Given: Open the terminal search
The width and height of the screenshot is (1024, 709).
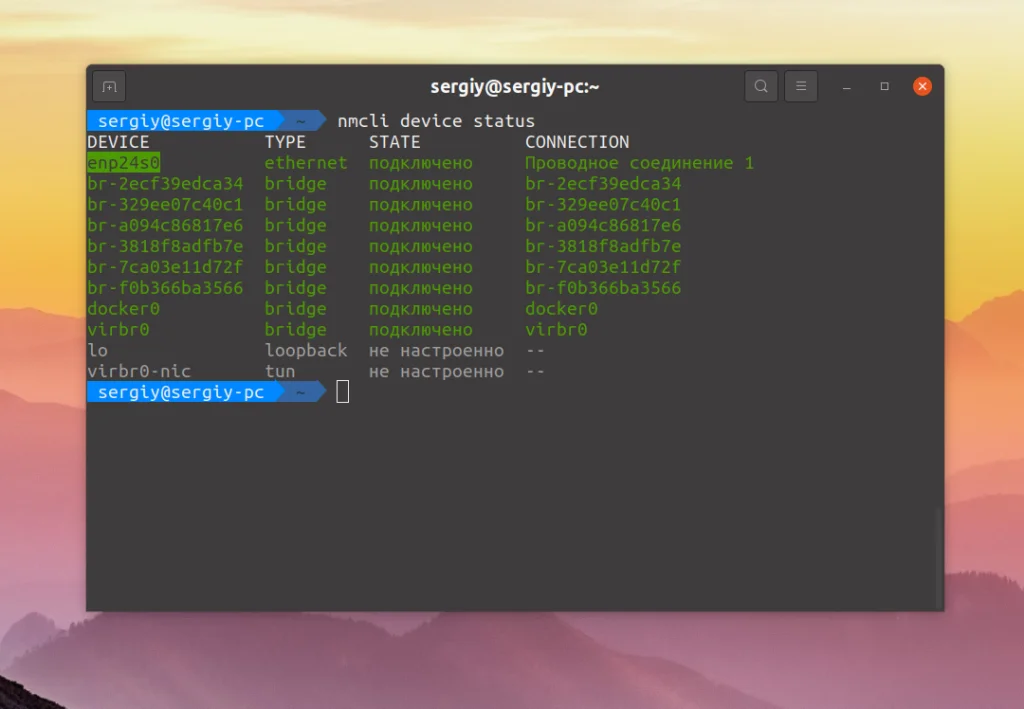Looking at the screenshot, I should coord(761,86).
